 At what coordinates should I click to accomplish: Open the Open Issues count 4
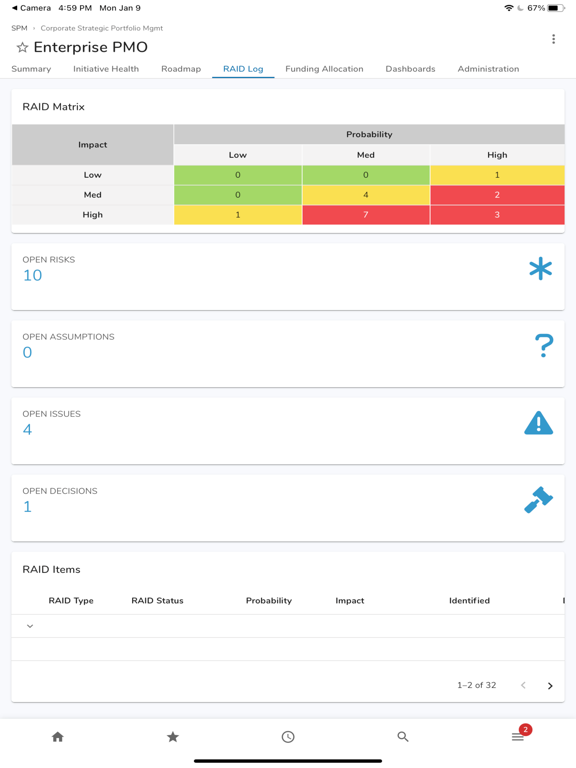[27, 430]
